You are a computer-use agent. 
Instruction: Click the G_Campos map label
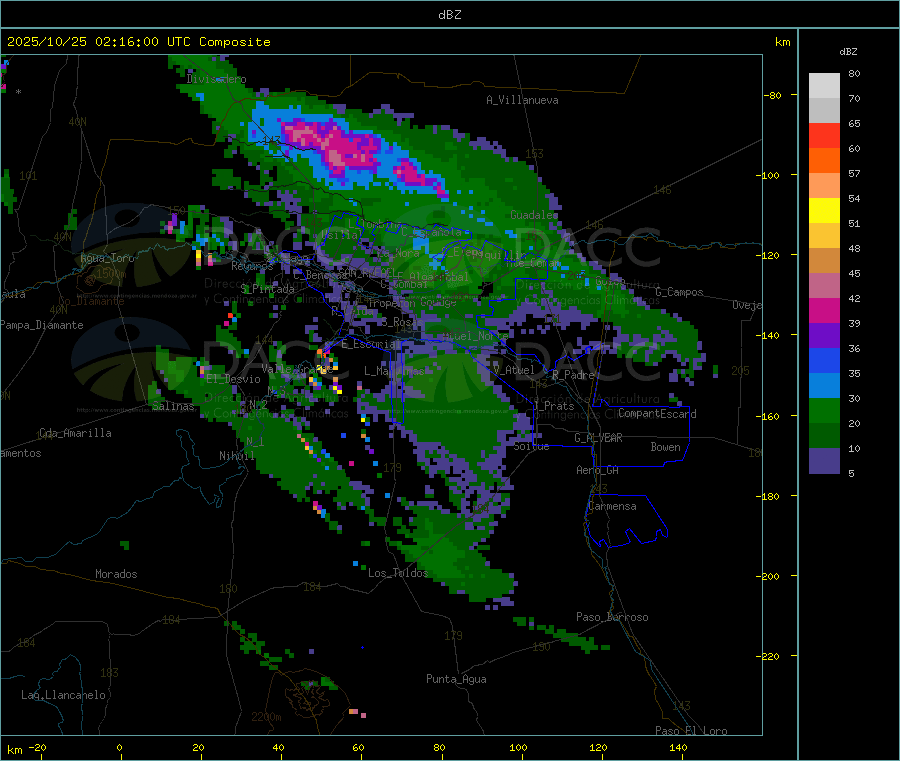click(679, 292)
